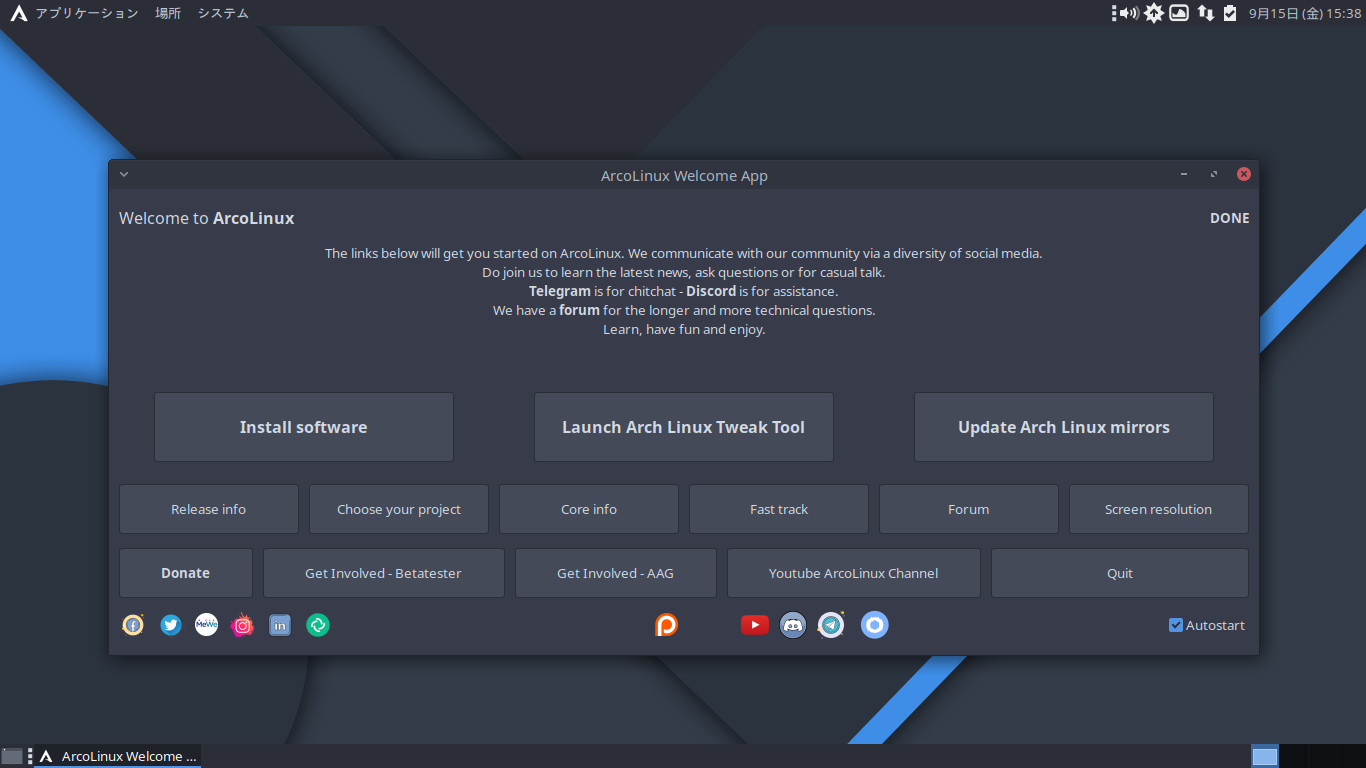Open the Forum button
Image resolution: width=1366 pixels, height=768 pixels.
969,509
